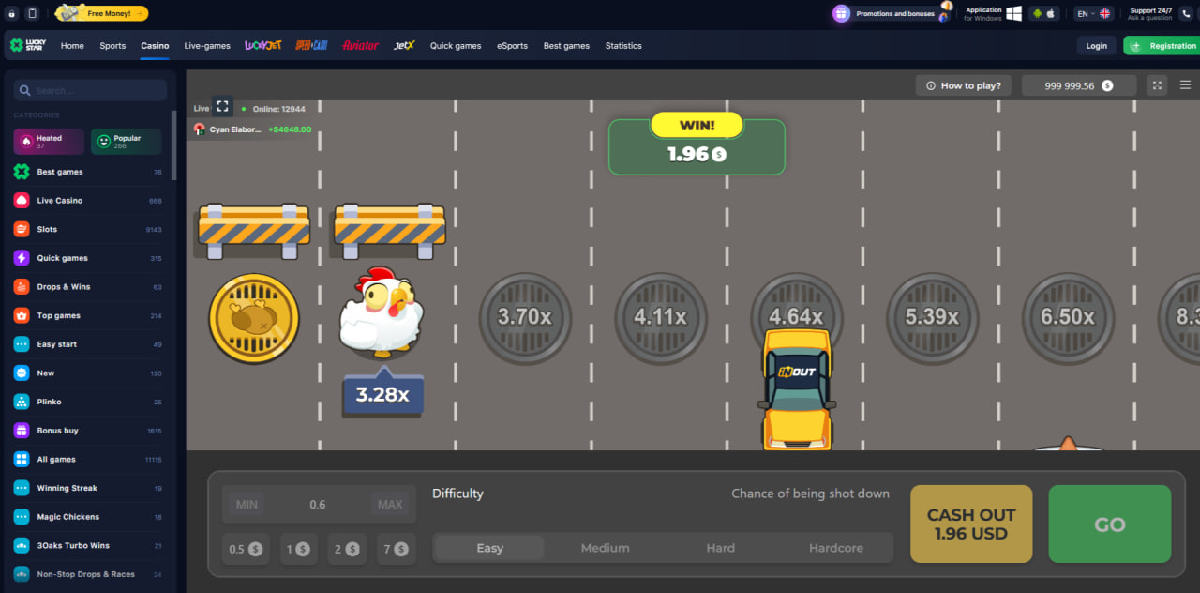Switch to the Sports tab
1200x593 pixels.
tap(112, 45)
